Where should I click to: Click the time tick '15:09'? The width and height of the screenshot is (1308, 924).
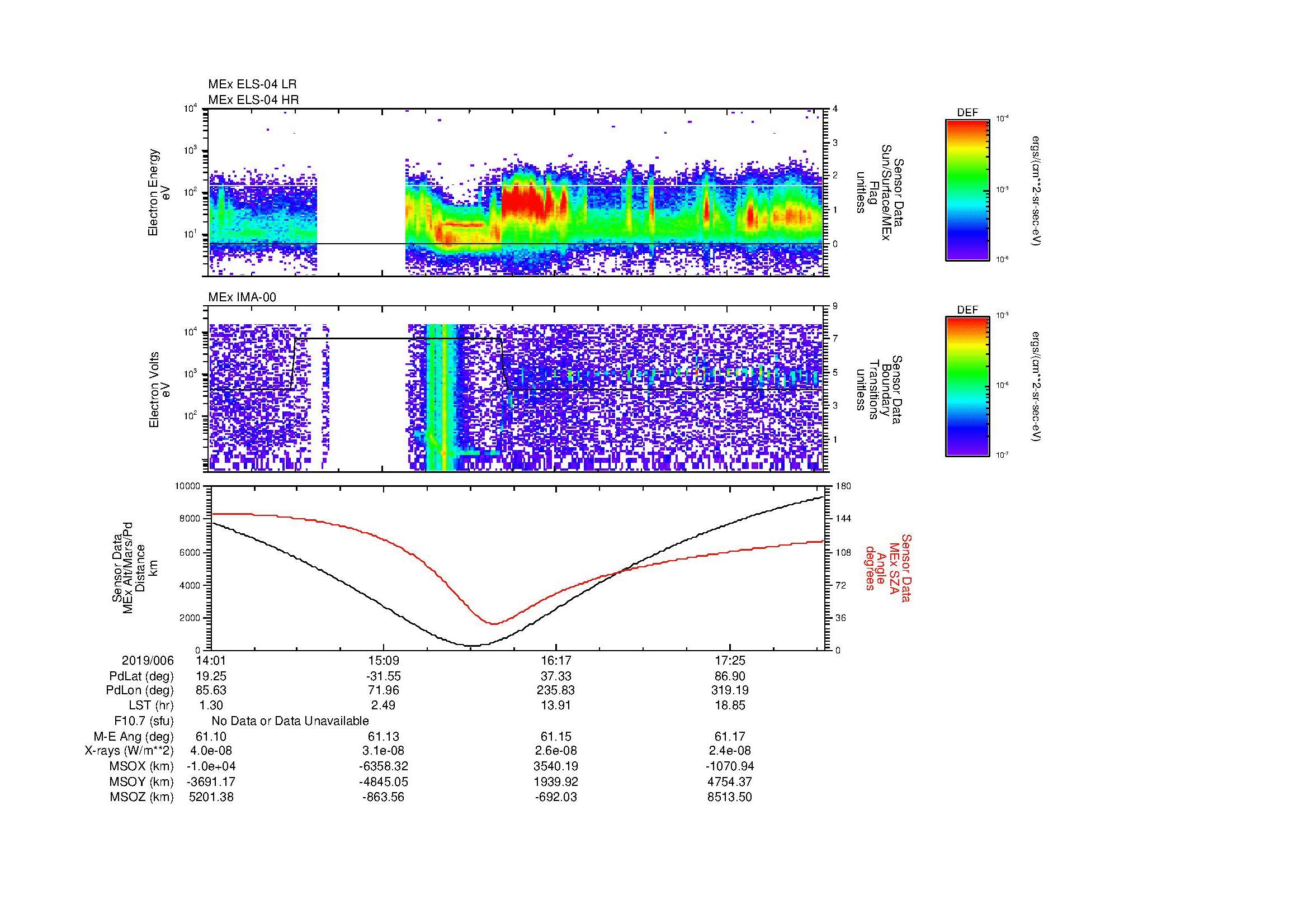[384, 661]
